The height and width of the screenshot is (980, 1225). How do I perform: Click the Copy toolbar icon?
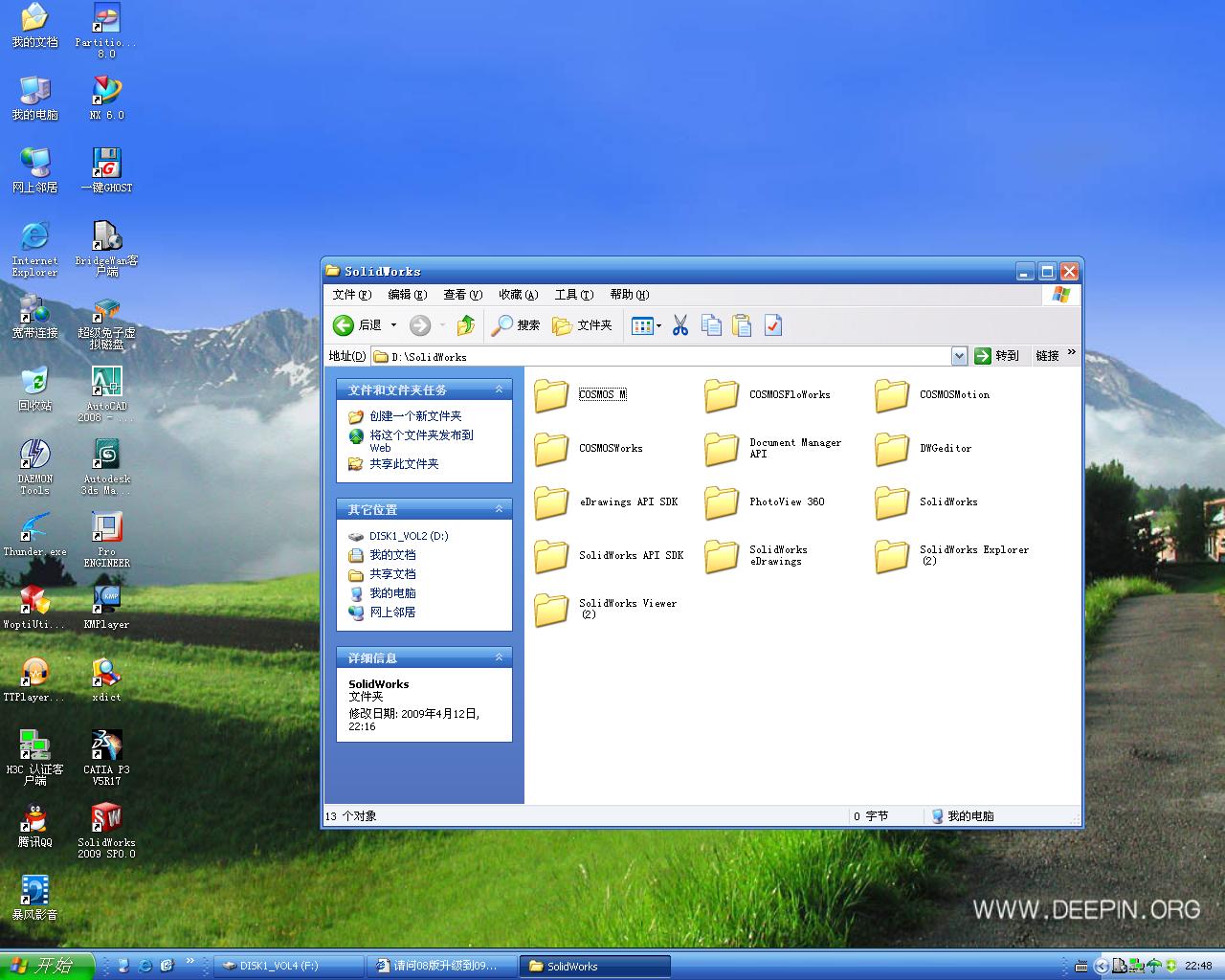pyautogui.click(x=711, y=325)
